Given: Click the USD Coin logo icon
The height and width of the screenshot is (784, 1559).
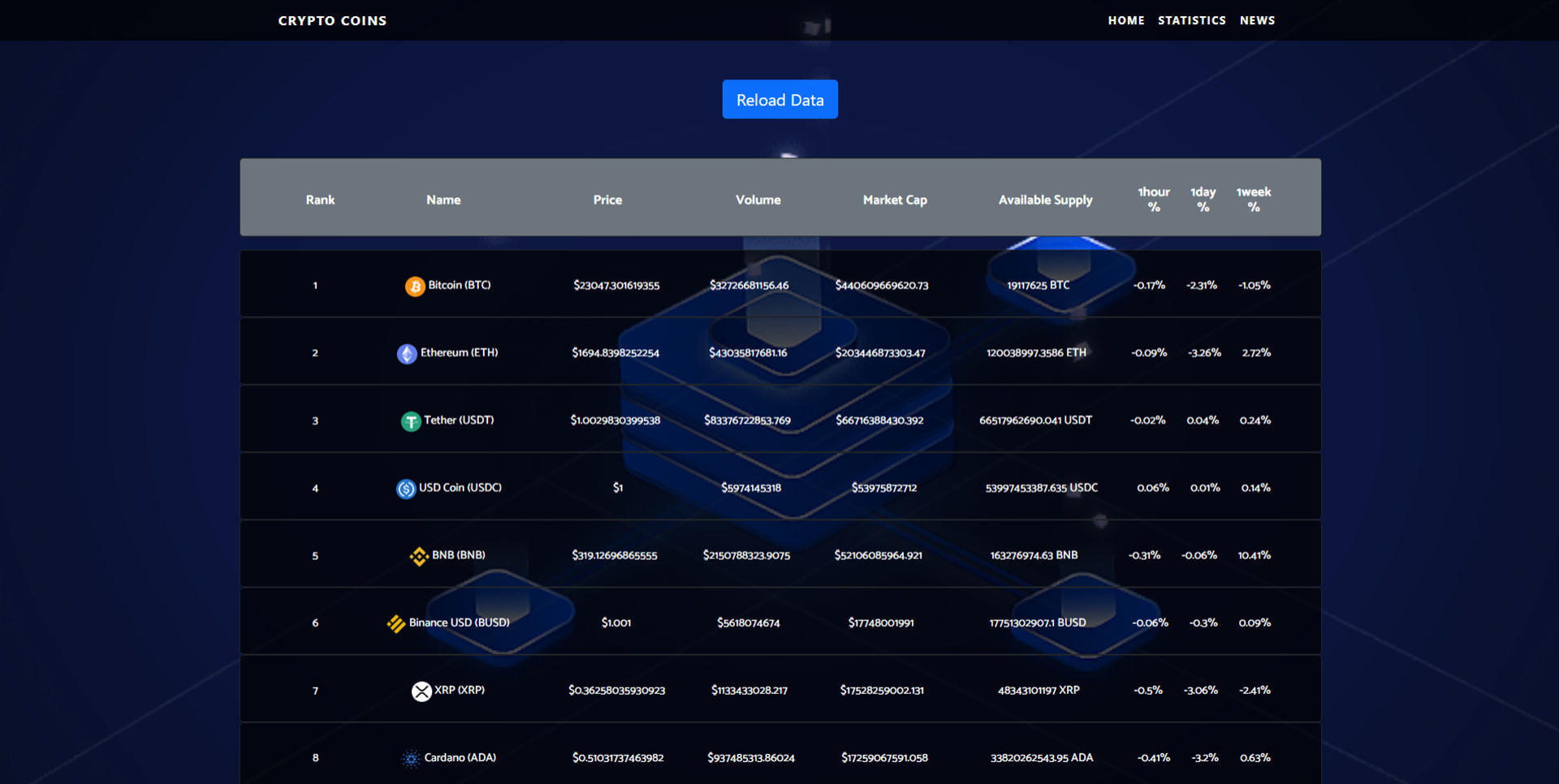Looking at the screenshot, I should coord(406,489).
